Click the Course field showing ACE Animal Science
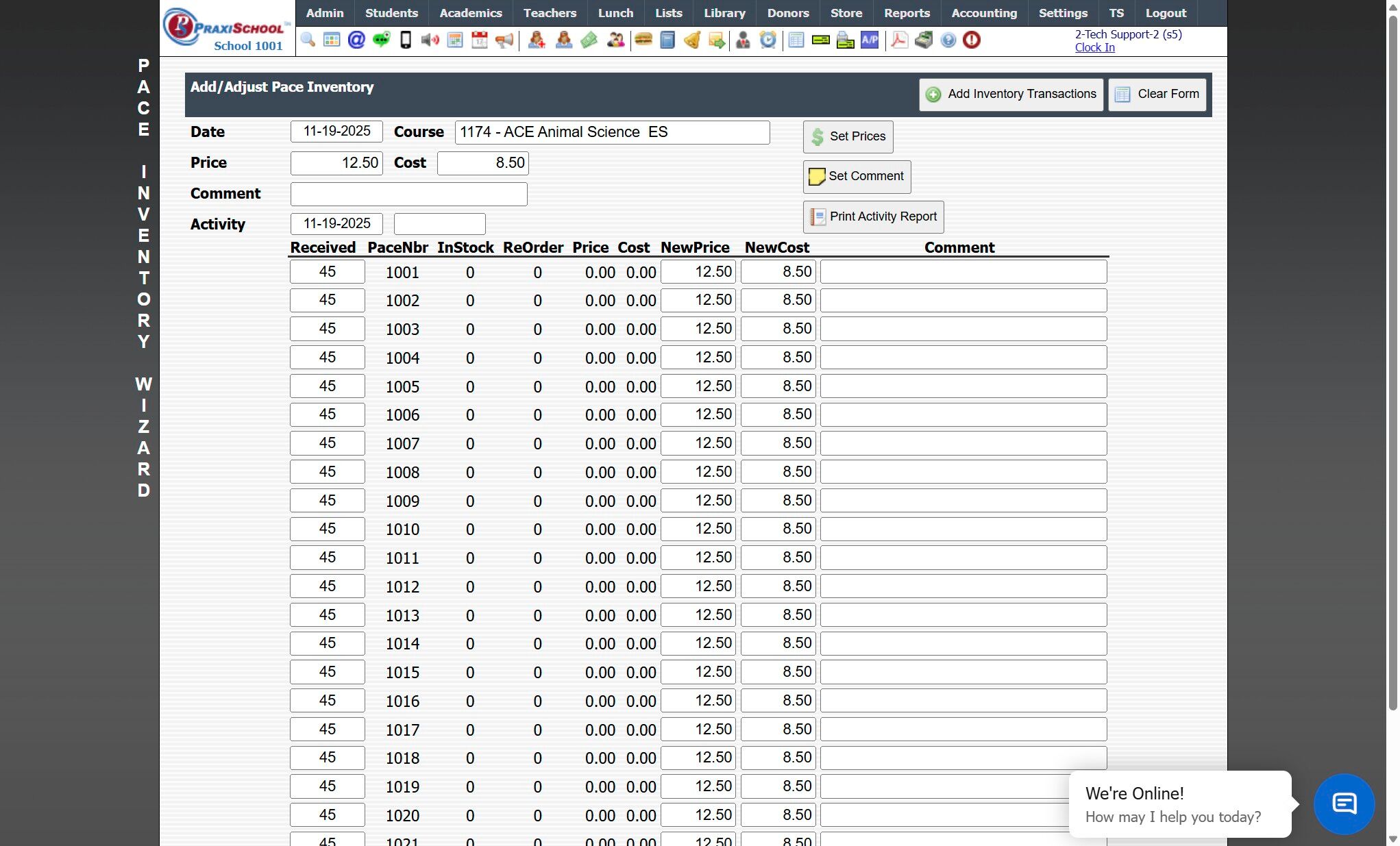This screenshot has height=846, width=1400. [x=612, y=132]
